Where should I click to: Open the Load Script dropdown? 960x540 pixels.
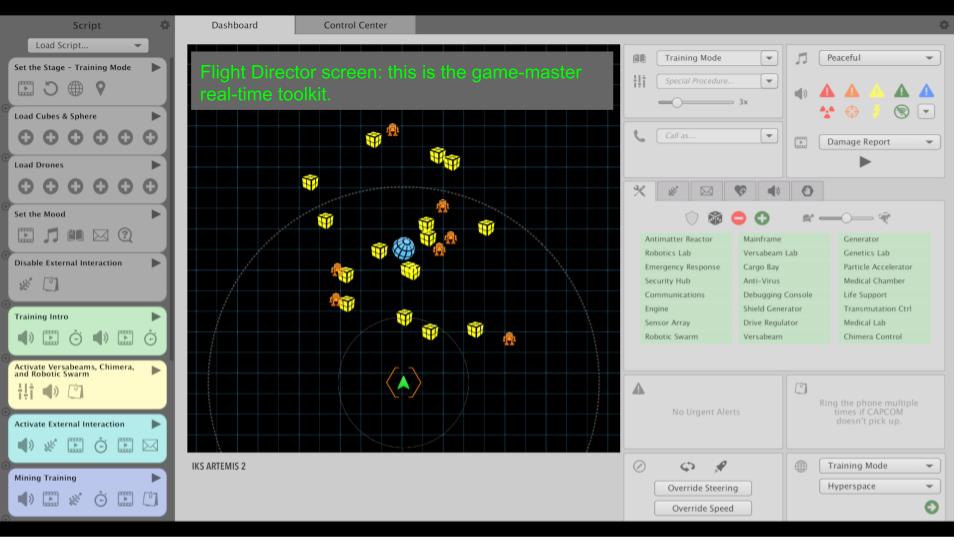88,45
